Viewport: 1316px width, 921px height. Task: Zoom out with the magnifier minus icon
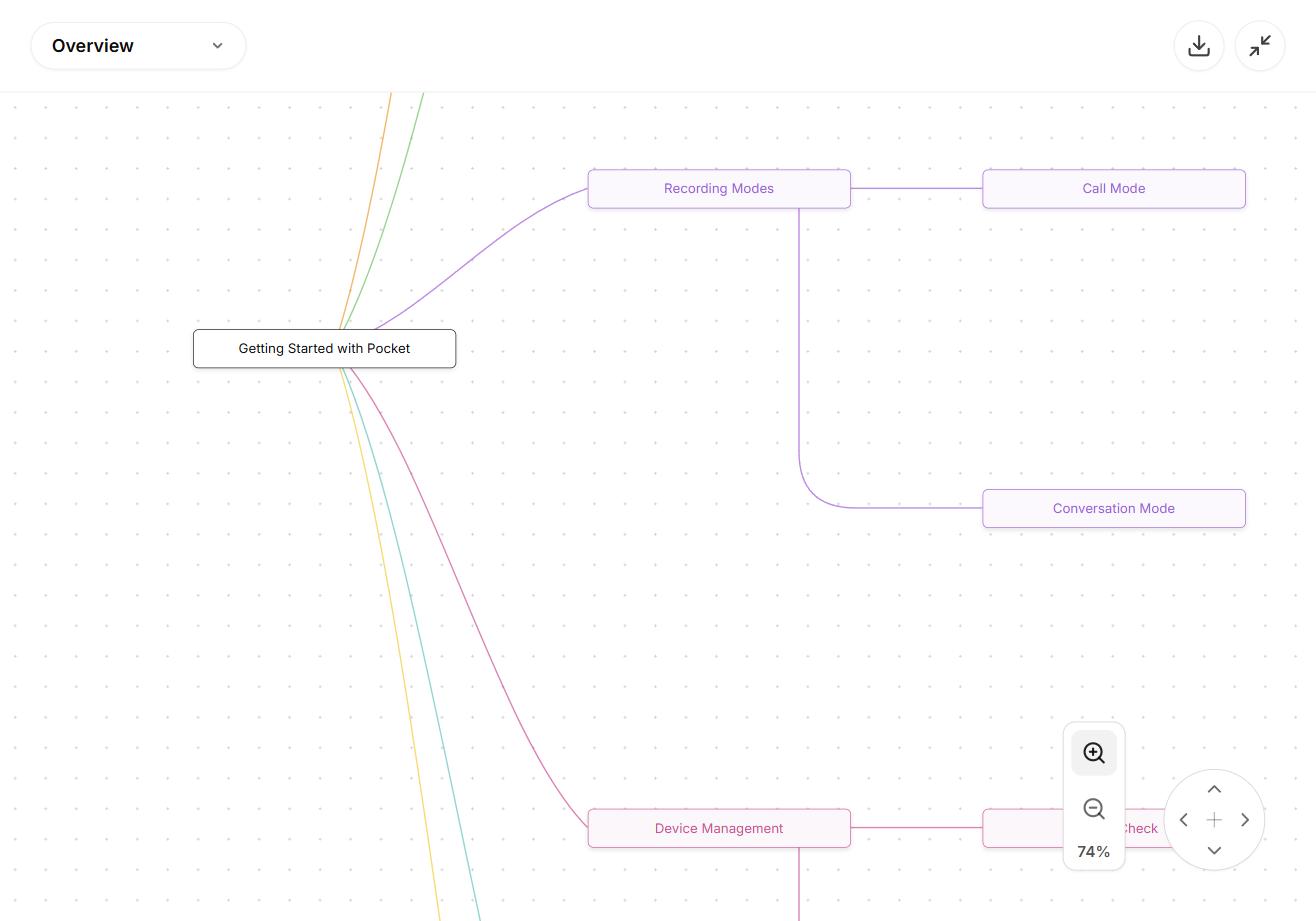[1094, 809]
